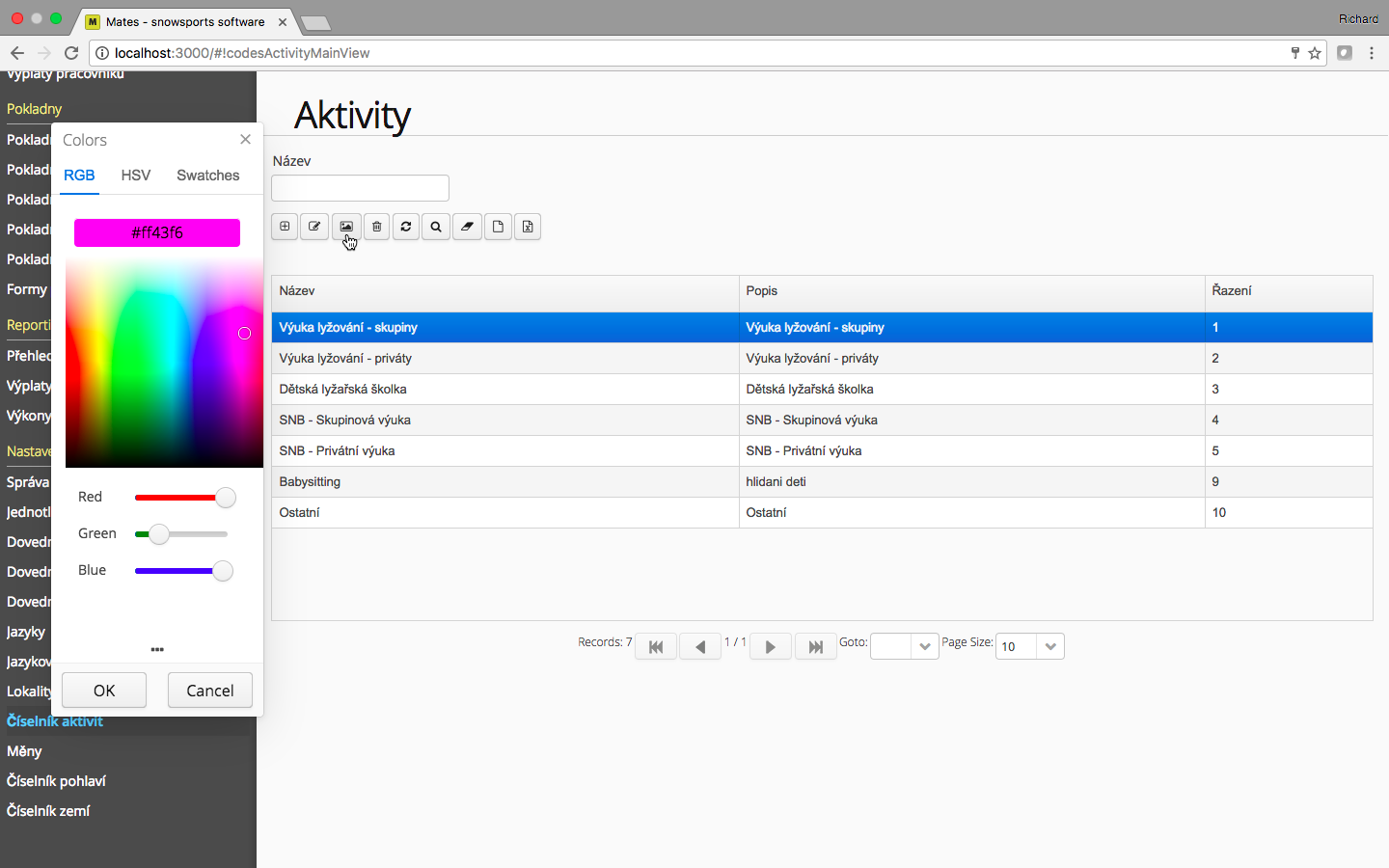Open a new browser tab
1389x868 pixels.
315,22
